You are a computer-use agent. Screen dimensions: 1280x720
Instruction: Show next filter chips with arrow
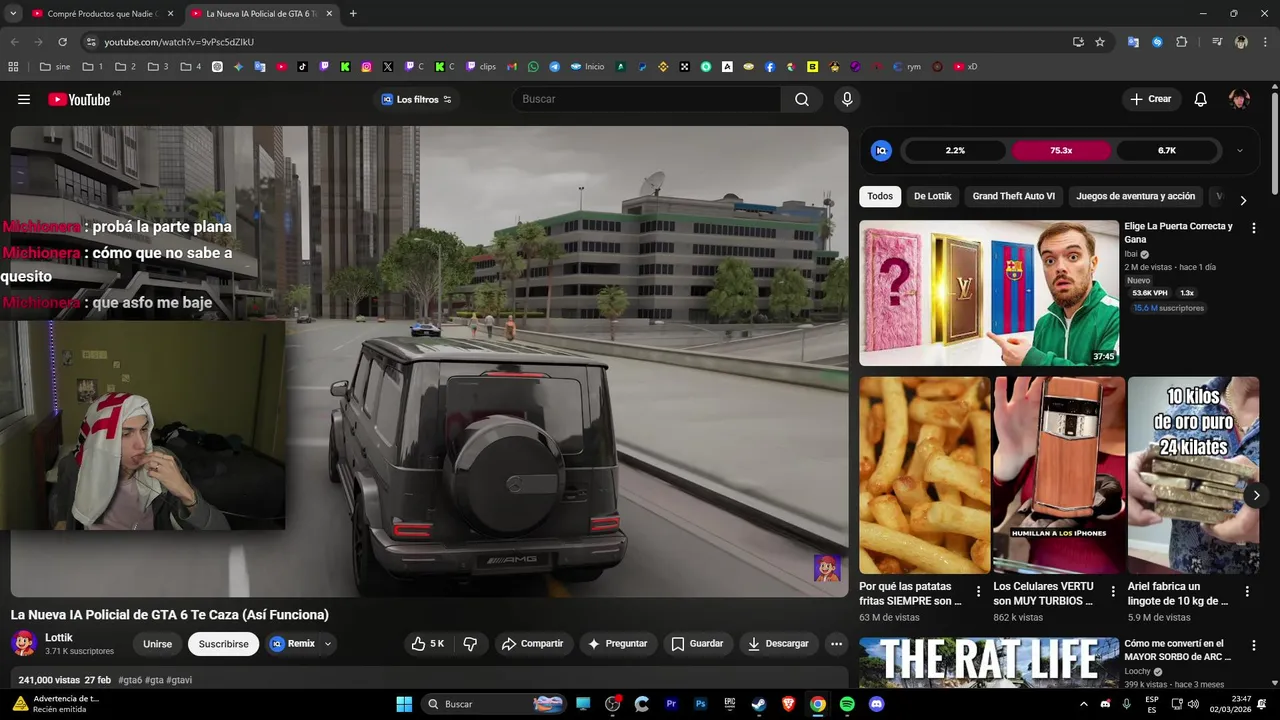pos(1243,200)
